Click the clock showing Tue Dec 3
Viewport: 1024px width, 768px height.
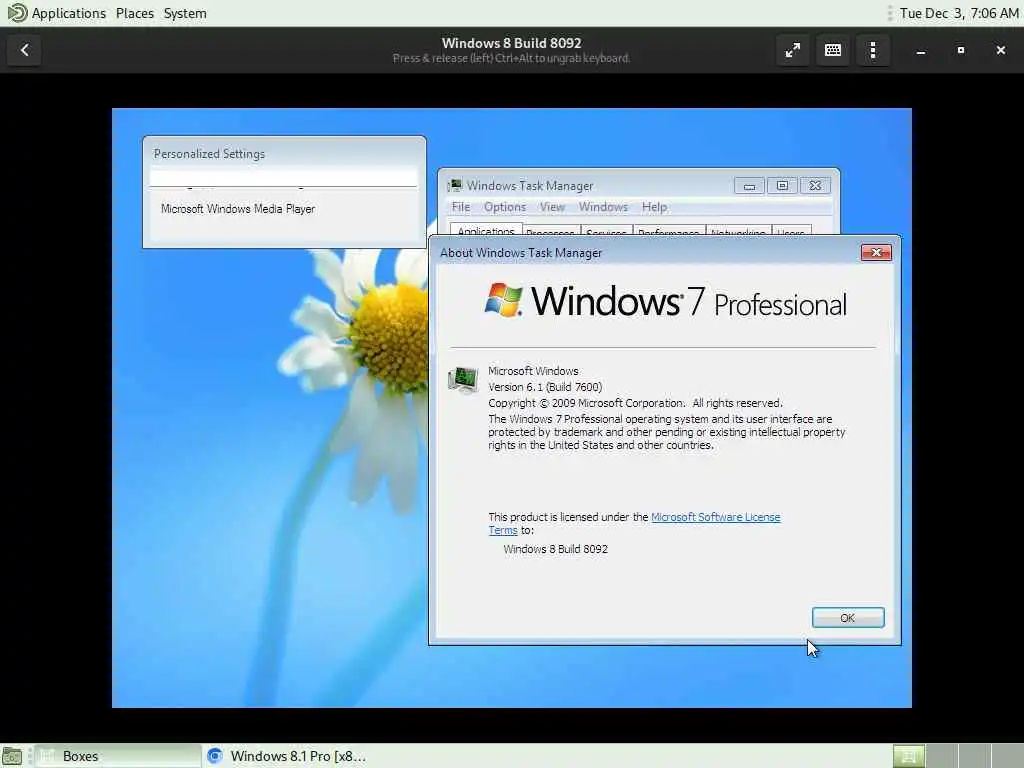959,13
